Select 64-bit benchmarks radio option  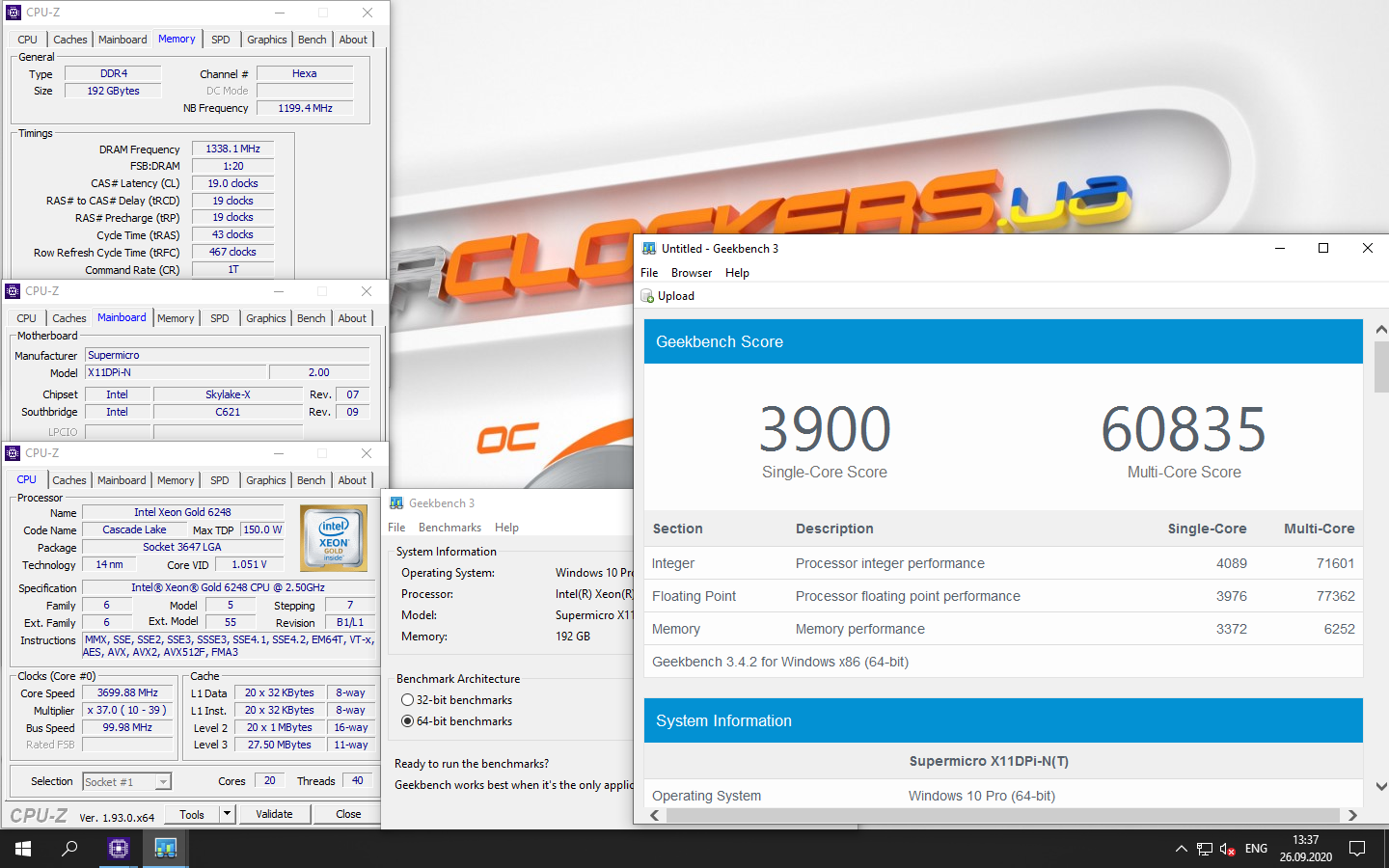point(407,721)
